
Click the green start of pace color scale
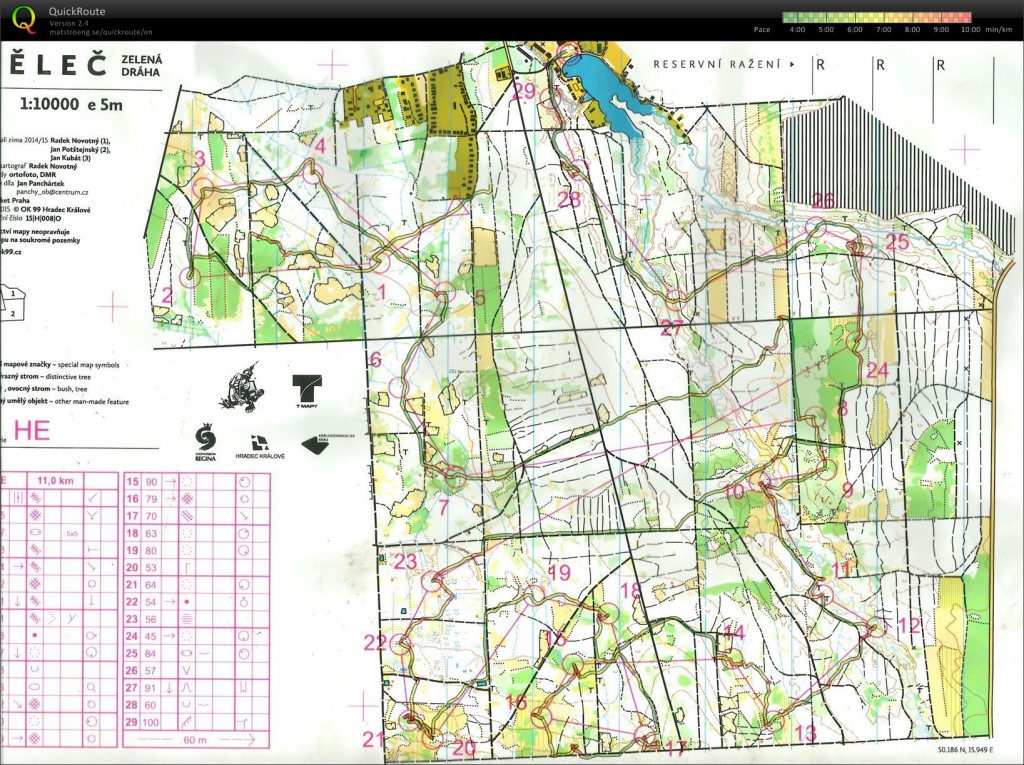pos(790,17)
